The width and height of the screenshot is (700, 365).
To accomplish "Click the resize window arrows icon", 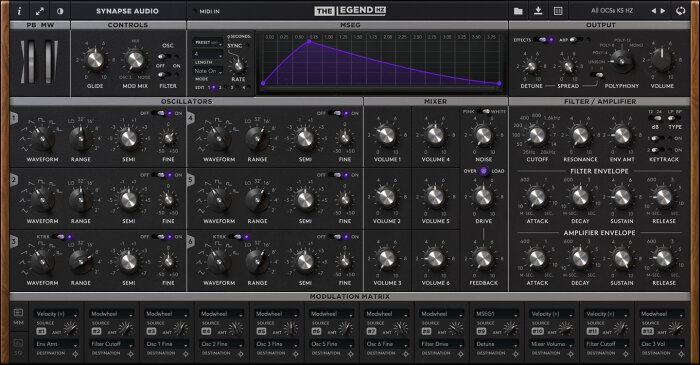I will tap(40, 11).
